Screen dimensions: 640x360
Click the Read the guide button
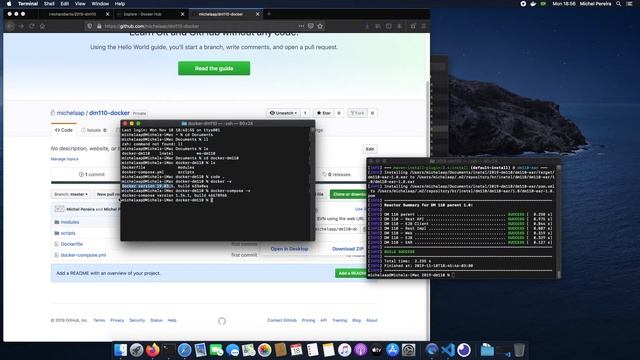[x=214, y=68]
